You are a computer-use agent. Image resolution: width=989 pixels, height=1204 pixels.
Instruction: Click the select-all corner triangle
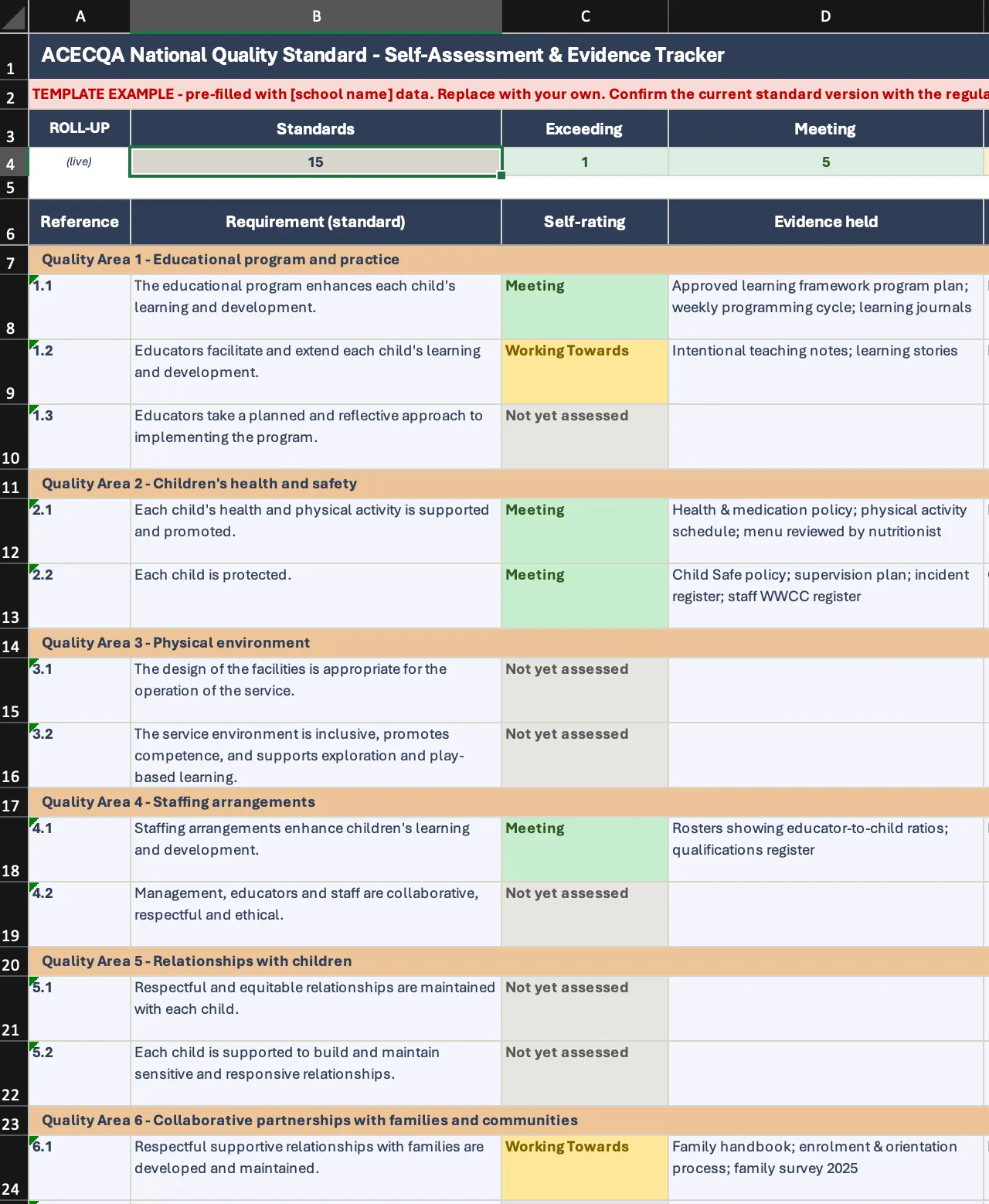tap(14, 16)
